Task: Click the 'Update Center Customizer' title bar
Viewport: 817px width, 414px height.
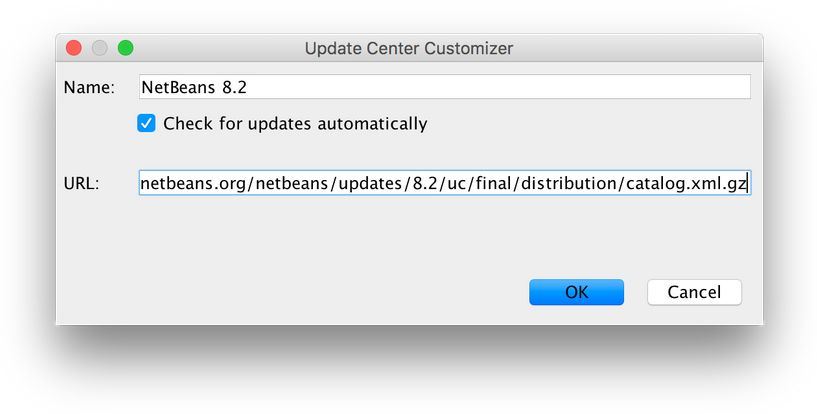Action: (408, 47)
